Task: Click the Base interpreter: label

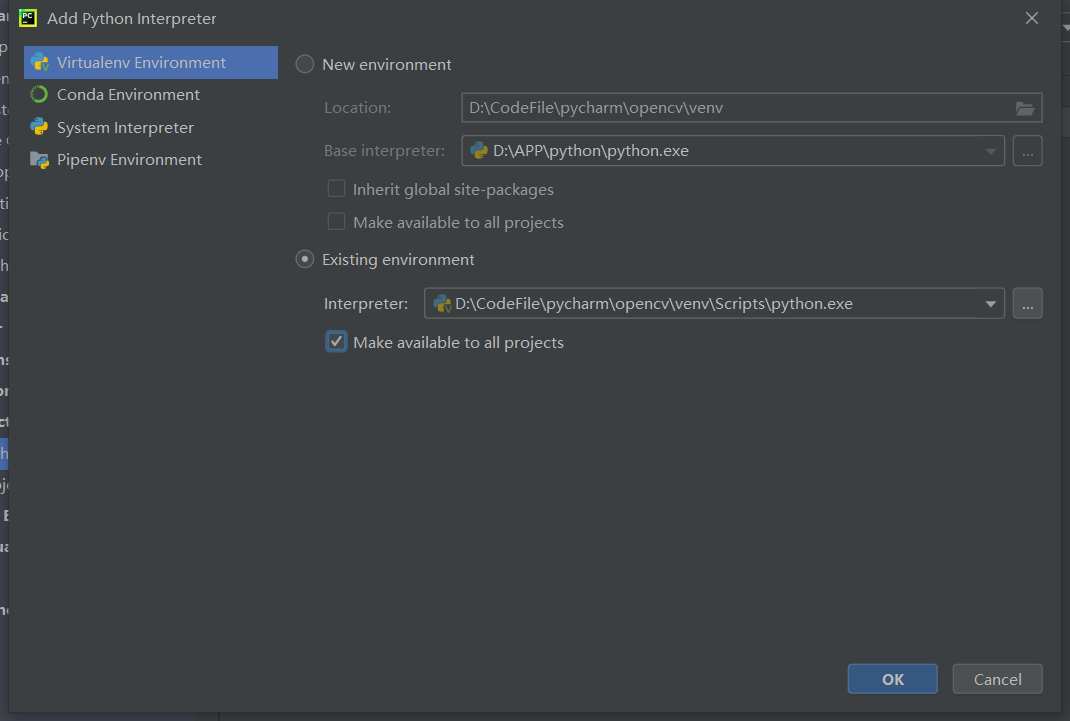Action: (384, 151)
